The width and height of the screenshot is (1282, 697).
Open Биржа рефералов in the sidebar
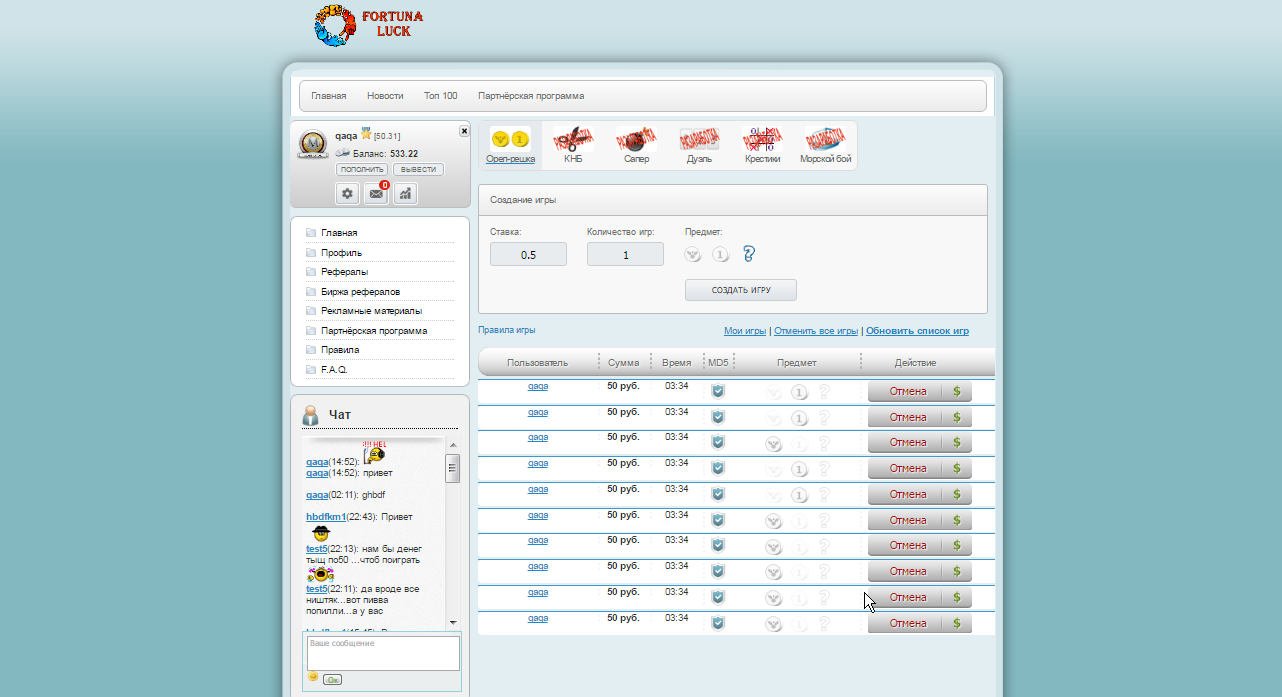360,292
